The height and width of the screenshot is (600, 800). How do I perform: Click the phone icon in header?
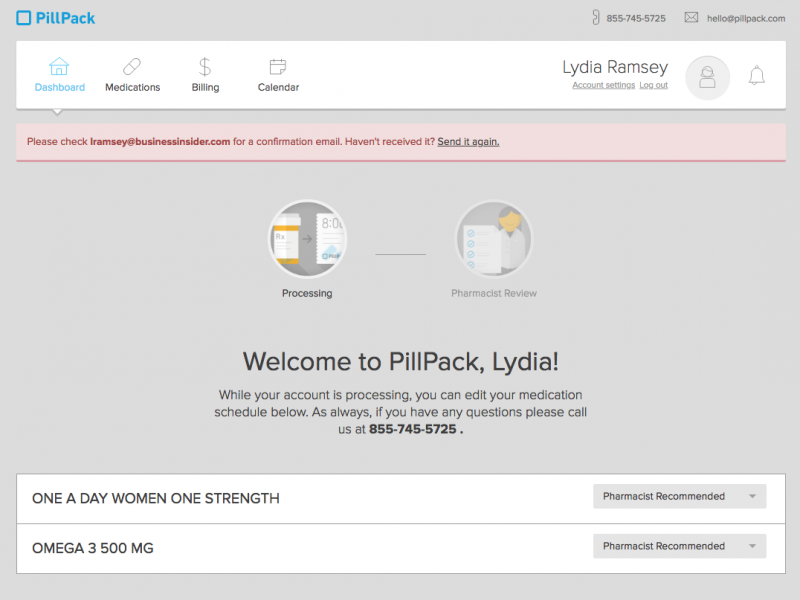pos(596,18)
